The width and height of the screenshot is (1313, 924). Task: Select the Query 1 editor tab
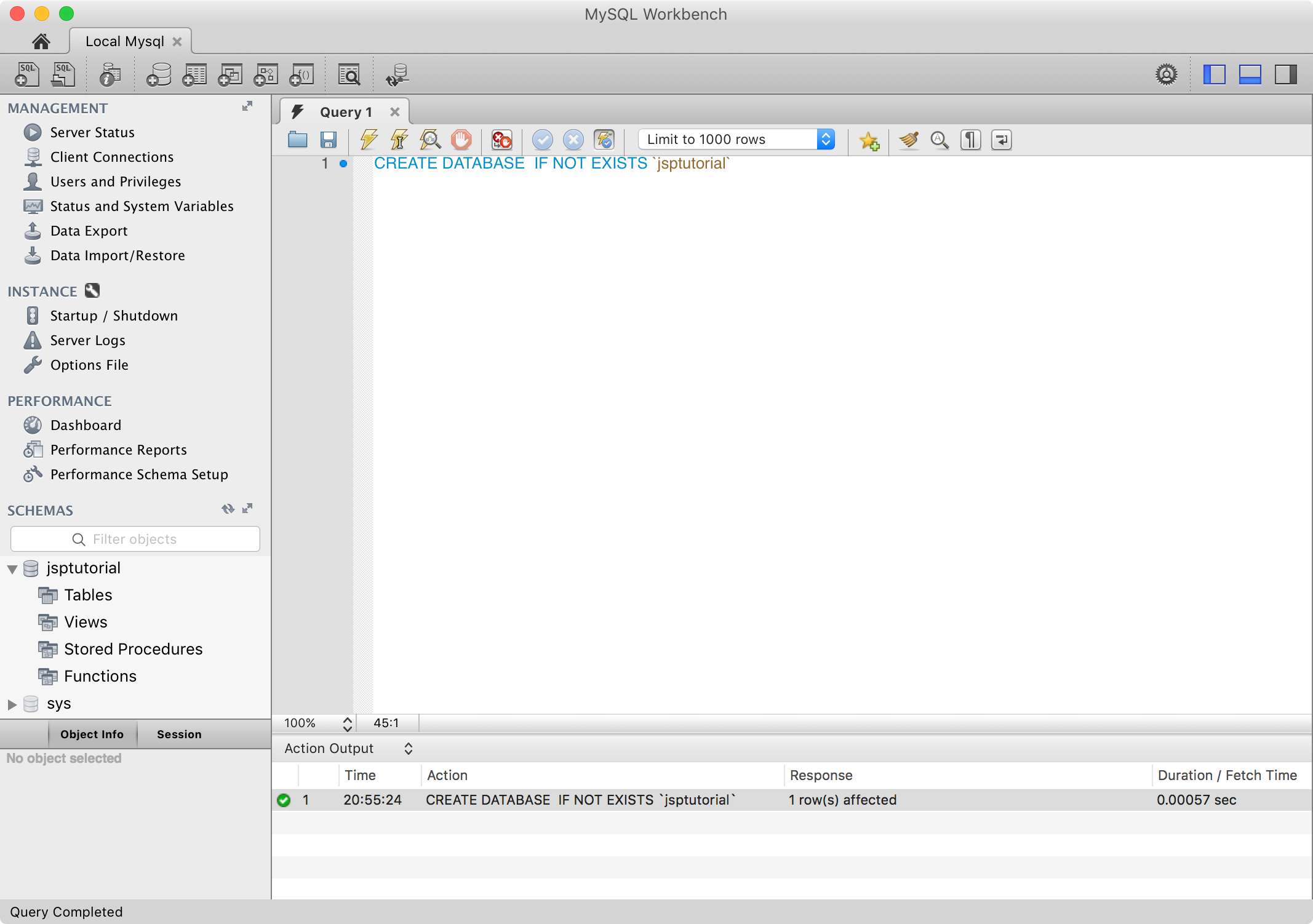coord(346,112)
